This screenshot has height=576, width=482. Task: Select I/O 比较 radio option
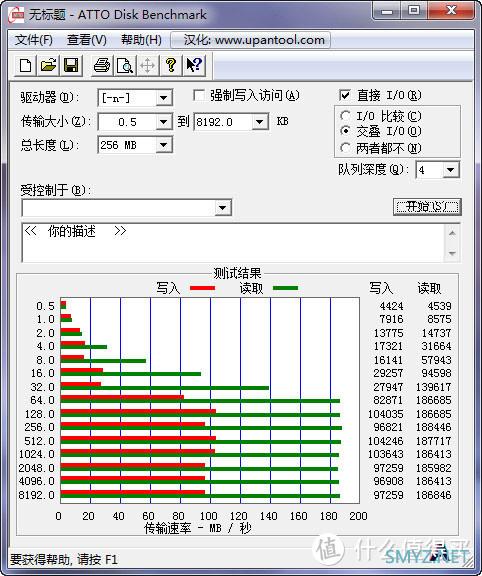coord(345,116)
